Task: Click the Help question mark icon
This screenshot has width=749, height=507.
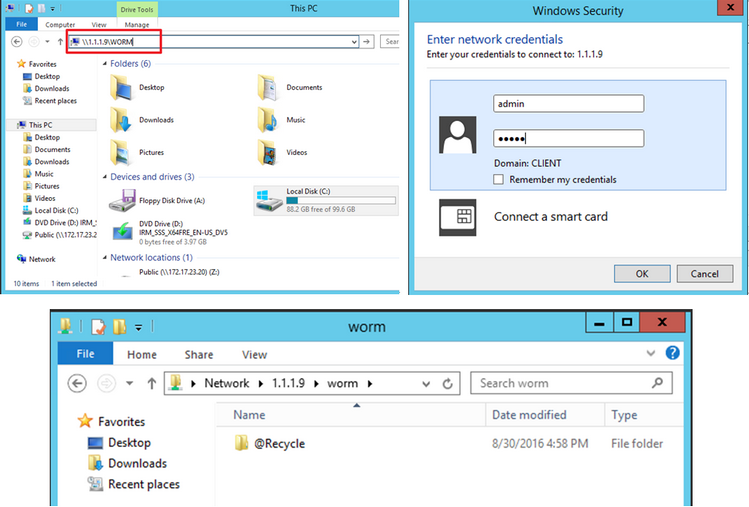Action: [x=673, y=353]
